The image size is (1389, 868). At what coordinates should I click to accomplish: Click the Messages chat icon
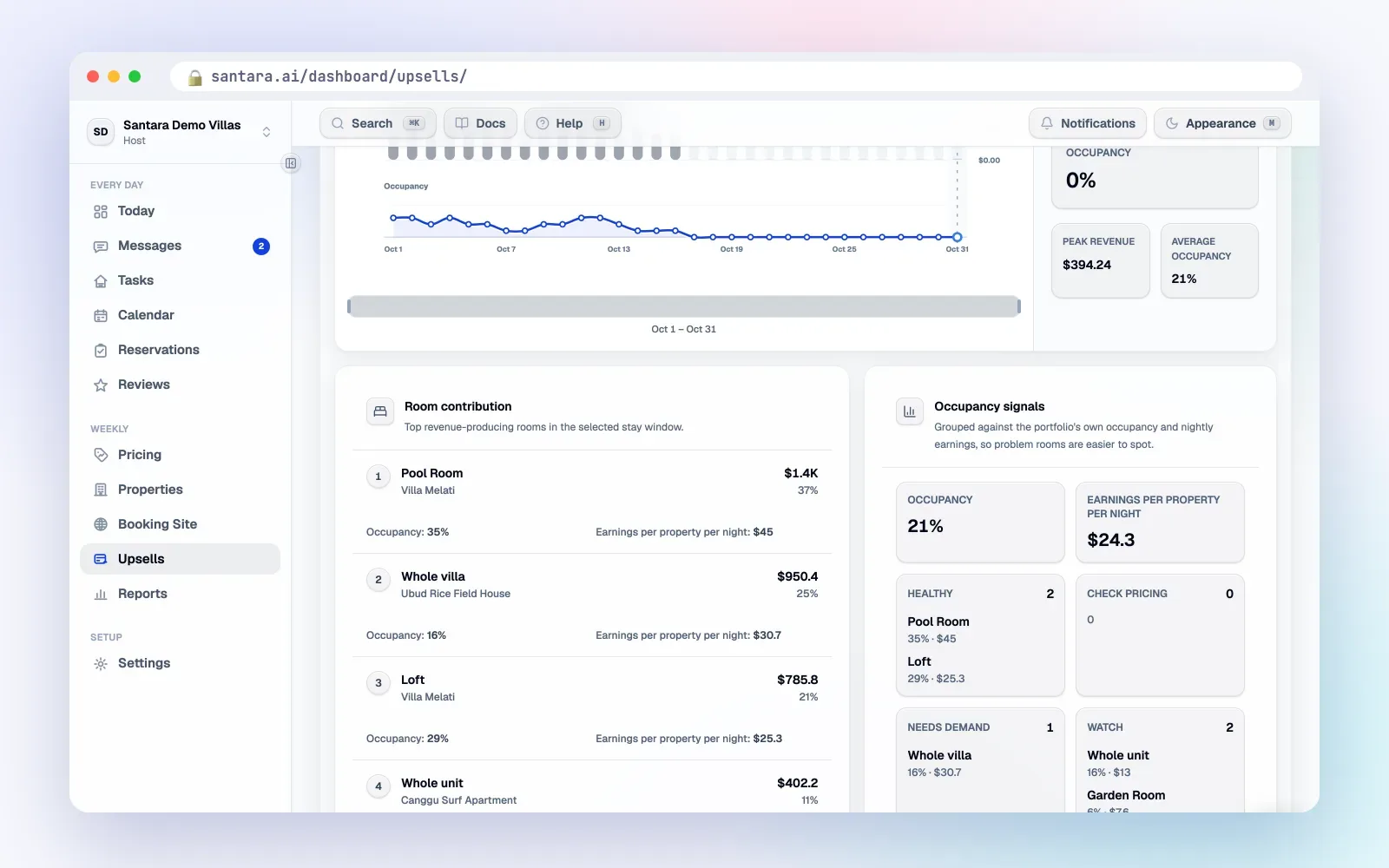click(101, 247)
